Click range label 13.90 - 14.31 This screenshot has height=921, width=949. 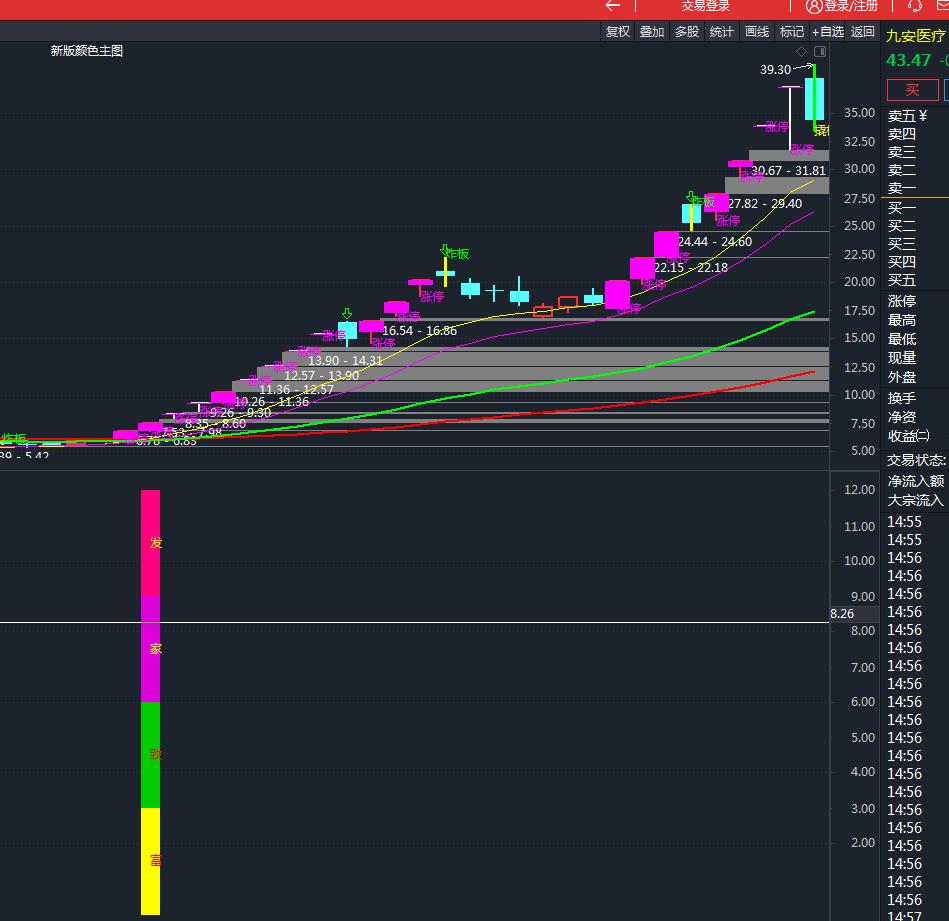pyautogui.click(x=345, y=361)
